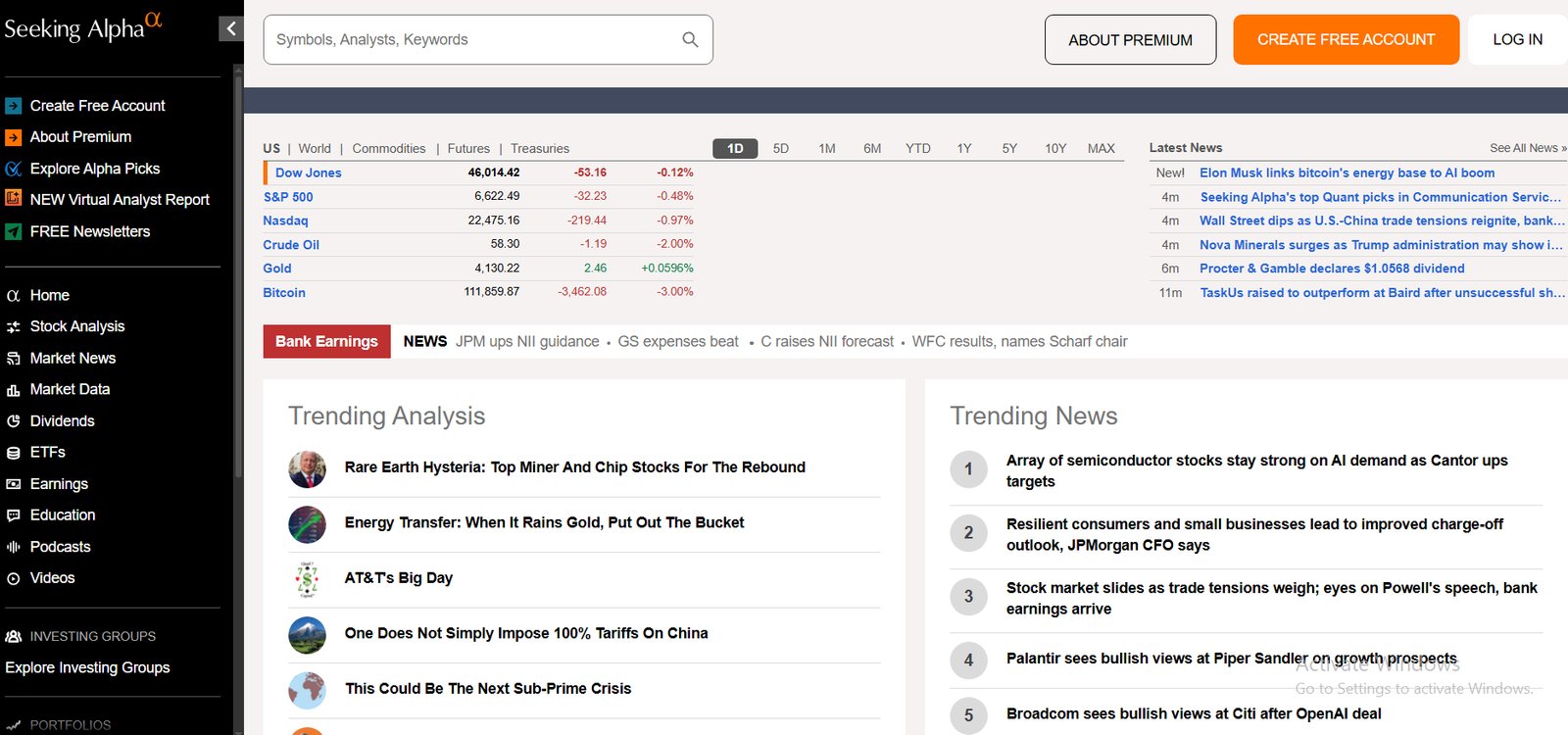Select the 1Y time range

point(964,149)
